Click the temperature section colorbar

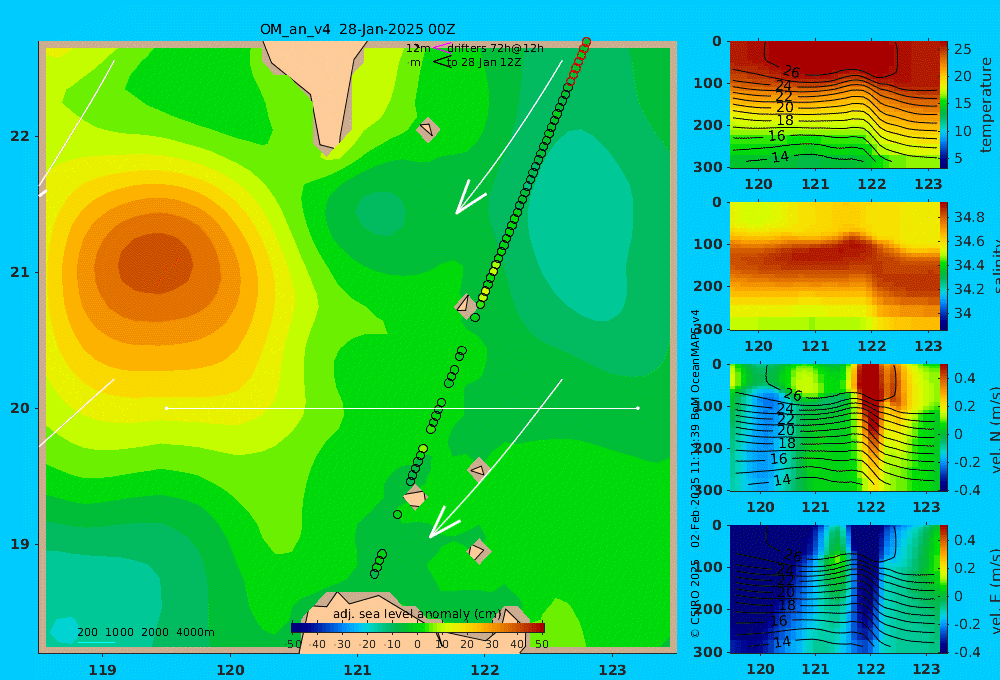tap(944, 105)
